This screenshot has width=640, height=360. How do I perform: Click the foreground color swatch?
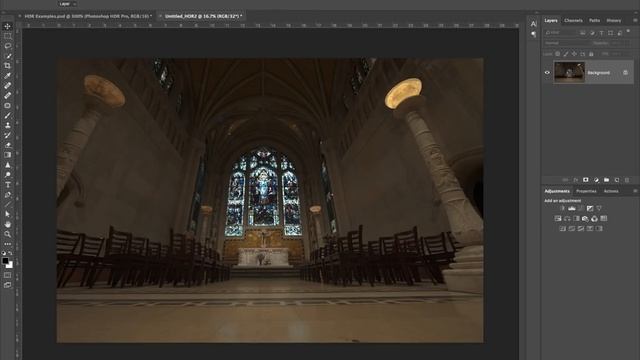5,261
